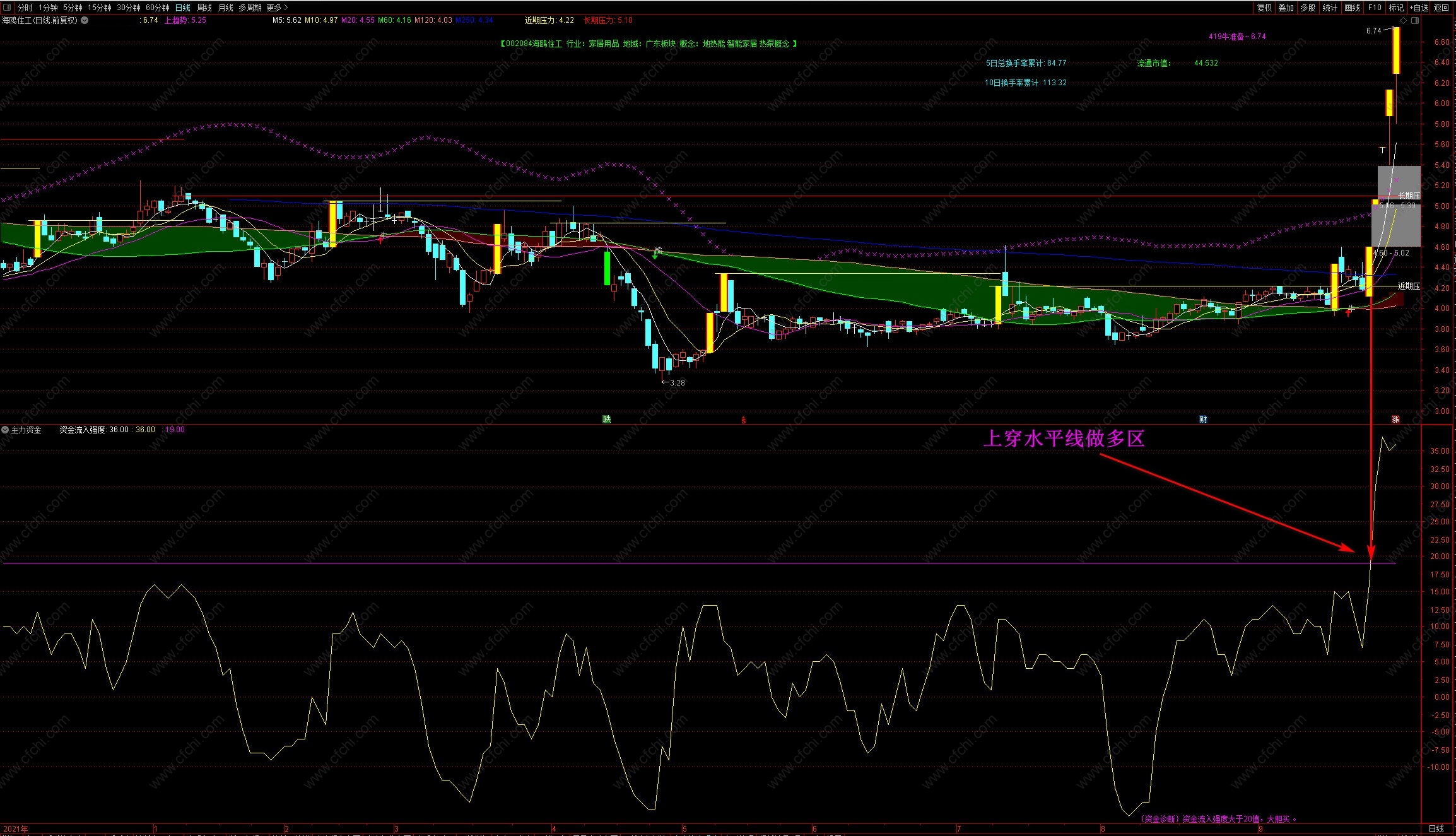Select the 分时 intraday tab

(25, 8)
